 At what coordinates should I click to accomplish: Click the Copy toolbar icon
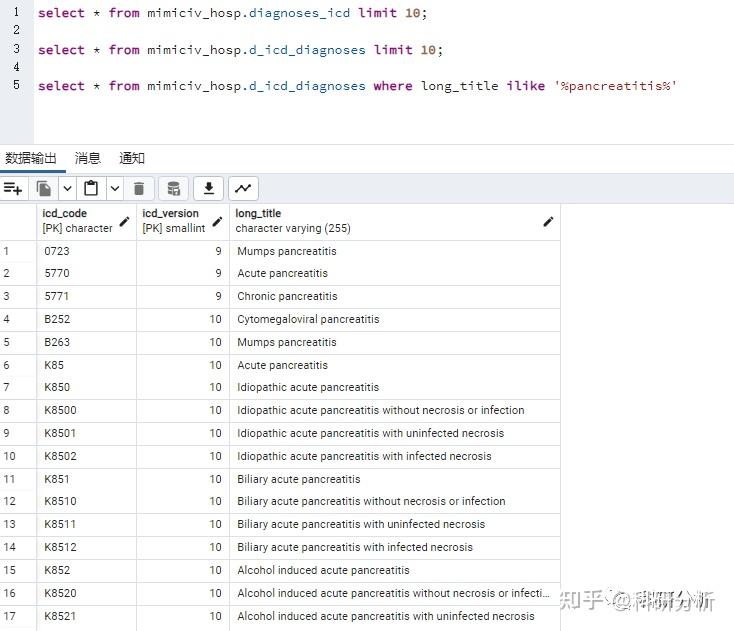(x=44, y=189)
